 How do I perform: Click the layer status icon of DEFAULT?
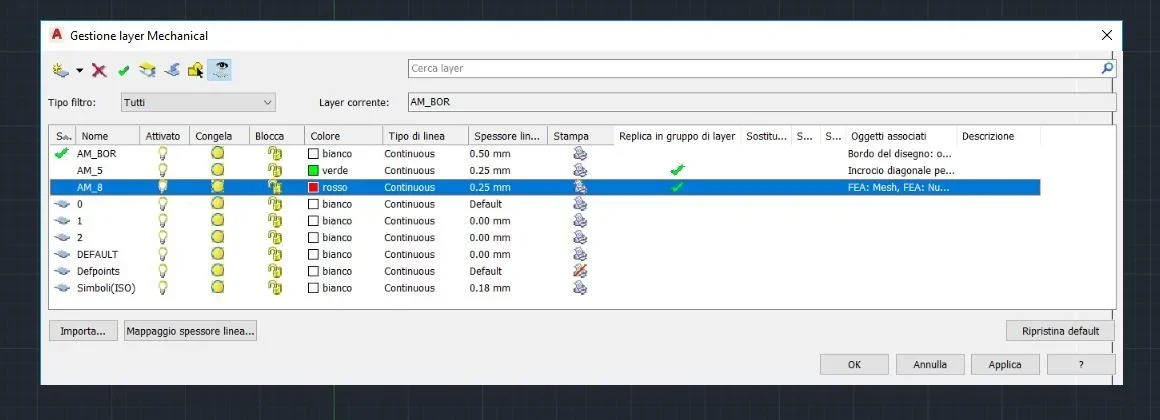point(62,254)
